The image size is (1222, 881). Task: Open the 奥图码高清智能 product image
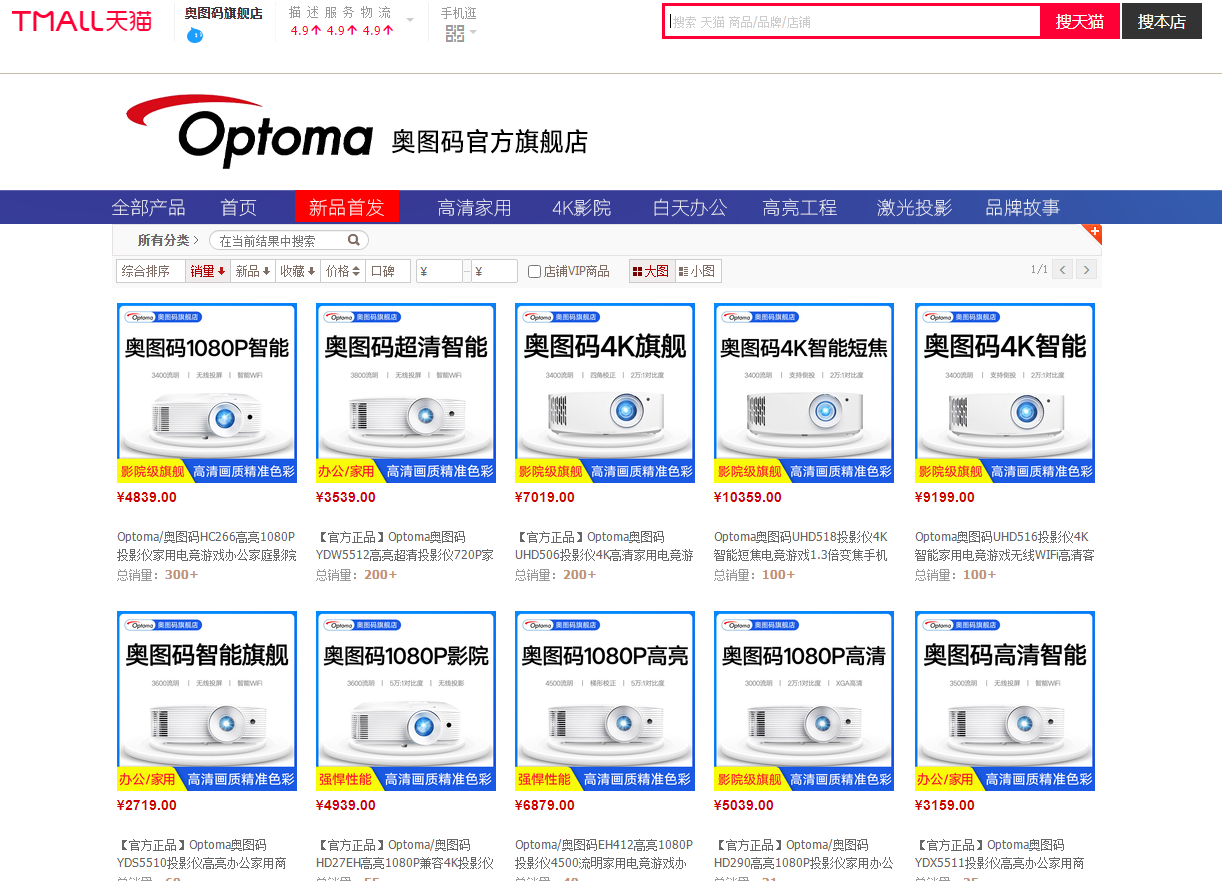coord(1005,701)
